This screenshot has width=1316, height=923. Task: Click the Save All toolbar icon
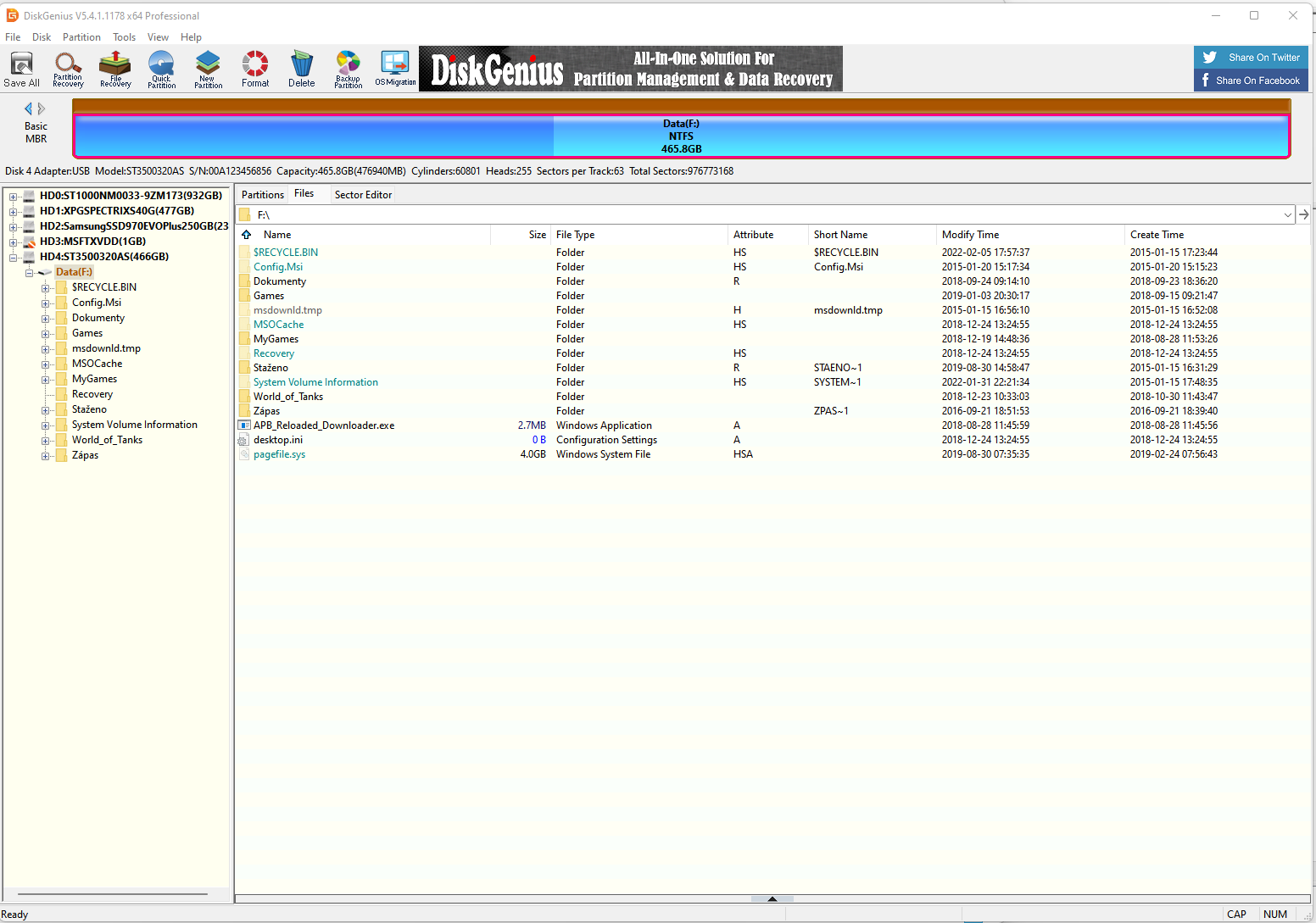coord(21,69)
